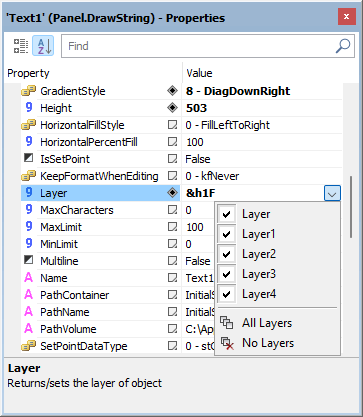Click PathVolume default-state marker
The image size is (363, 417).
(x=172, y=329)
